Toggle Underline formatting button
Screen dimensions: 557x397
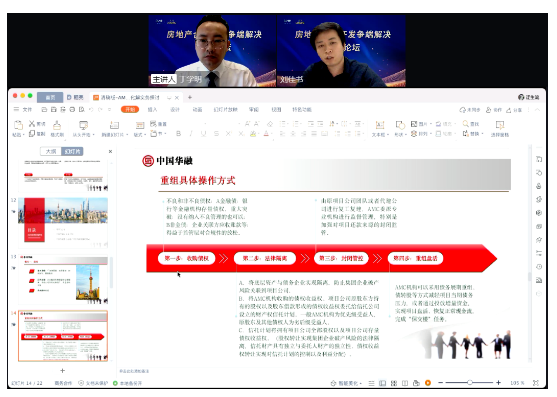click(x=203, y=134)
